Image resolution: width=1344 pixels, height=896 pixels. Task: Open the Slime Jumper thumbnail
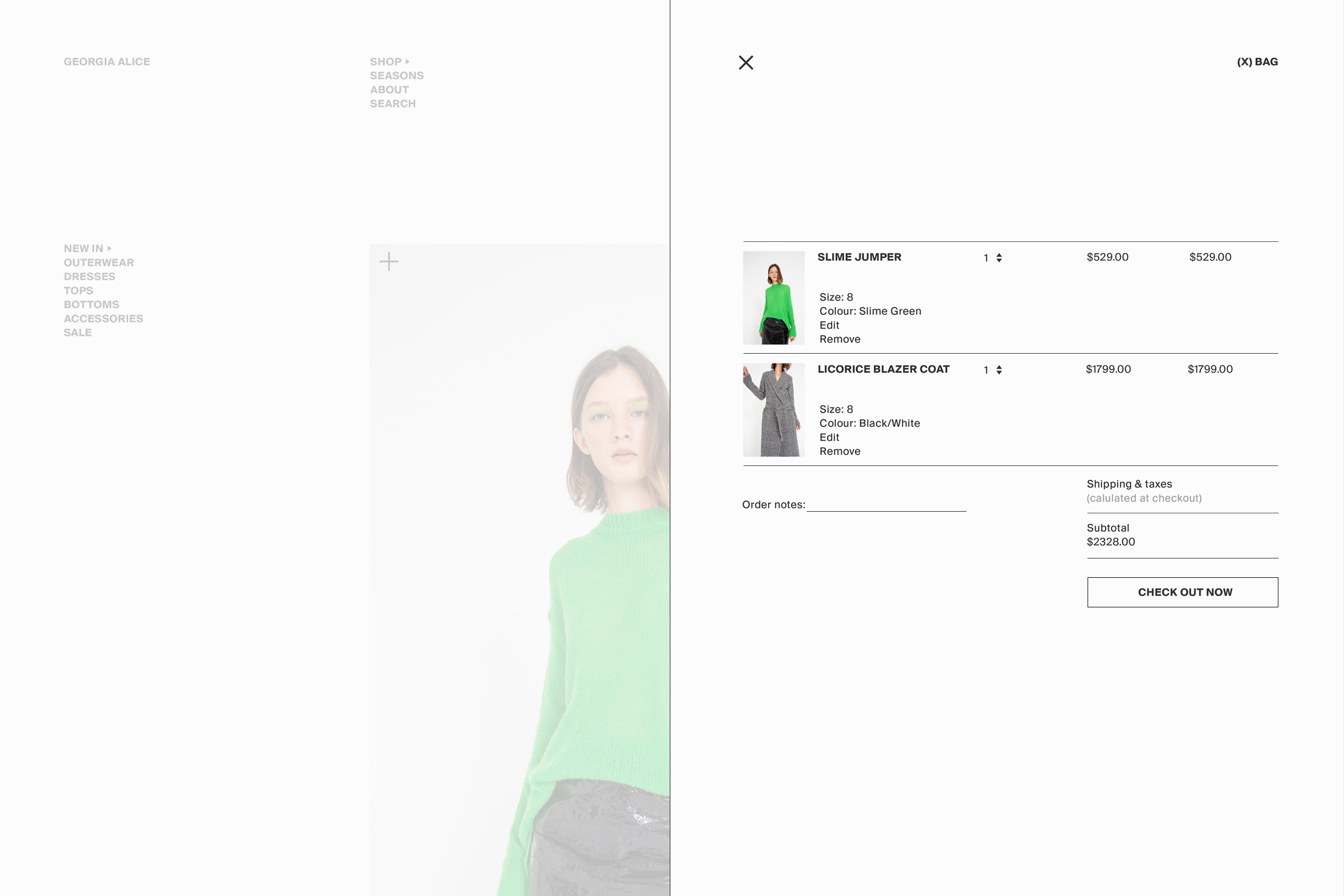pyautogui.click(x=773, y=298)
